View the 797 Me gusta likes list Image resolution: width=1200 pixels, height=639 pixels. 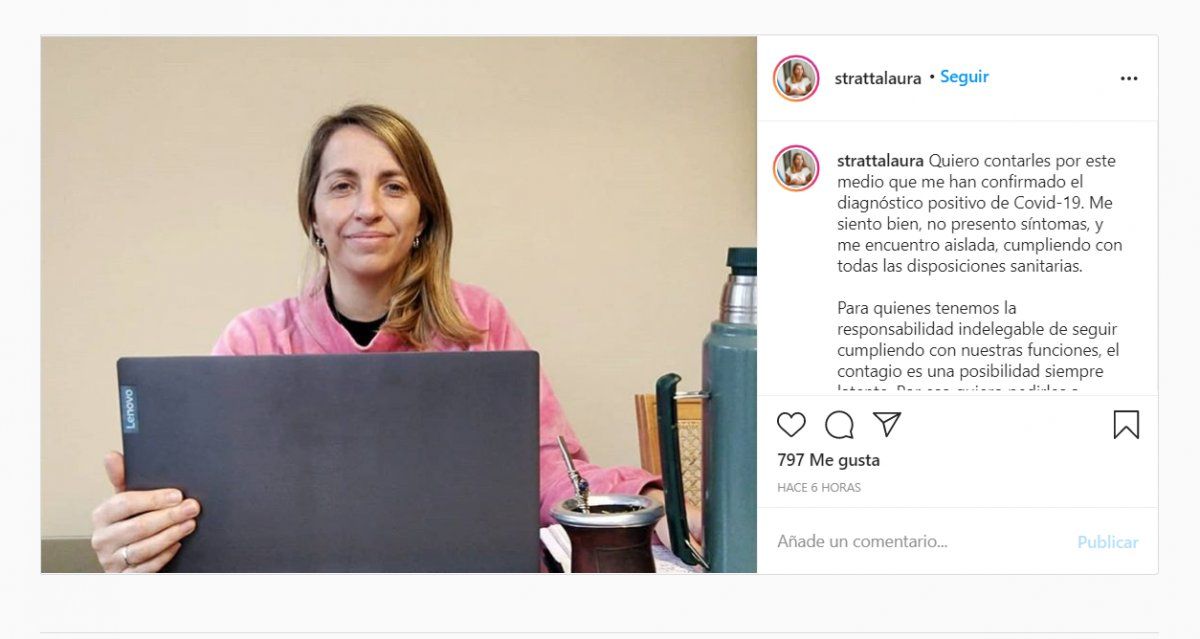[x=829, y=460]
